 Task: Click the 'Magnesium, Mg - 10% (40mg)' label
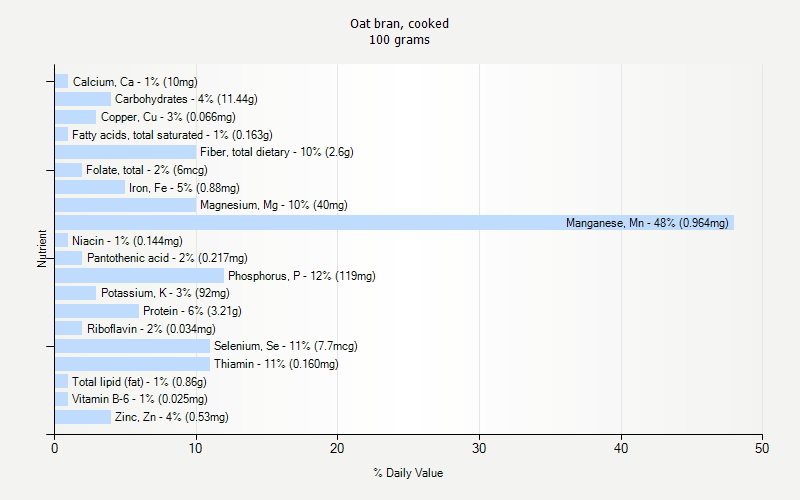pyautogui.click(x=273, y=205)
